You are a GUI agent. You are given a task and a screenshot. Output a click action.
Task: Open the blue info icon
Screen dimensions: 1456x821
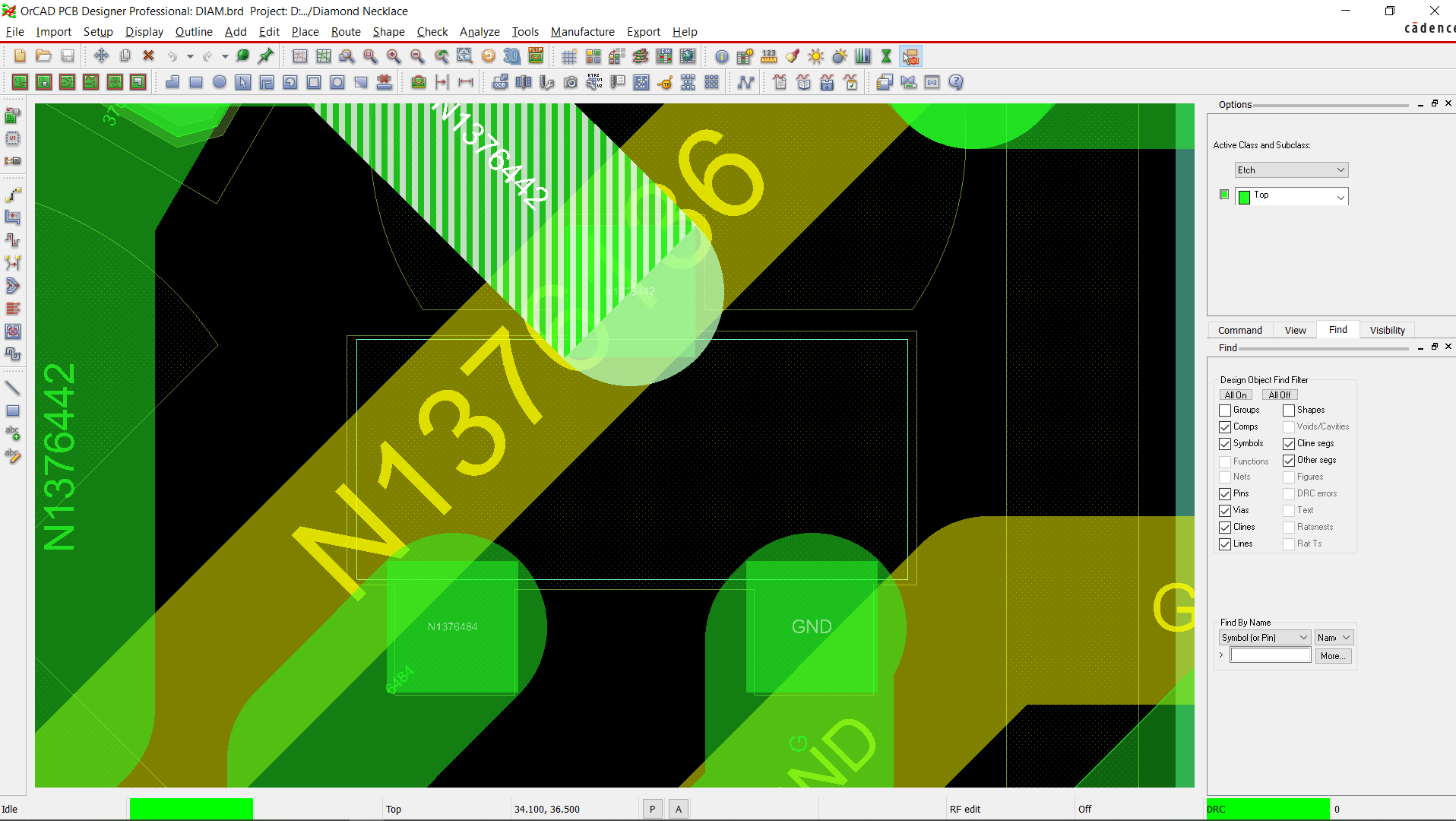tap(722, 56)
